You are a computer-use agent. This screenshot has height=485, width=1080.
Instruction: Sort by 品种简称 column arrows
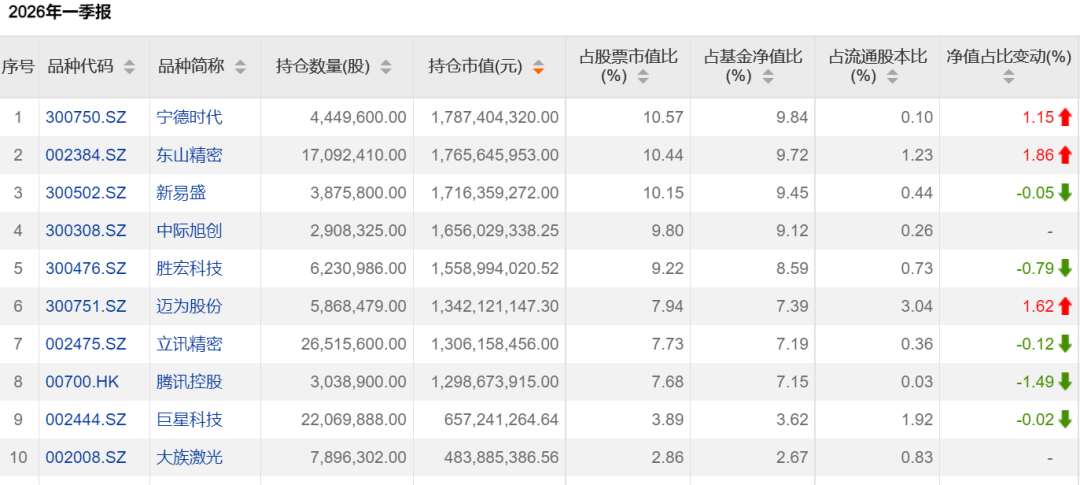point(240,67)
